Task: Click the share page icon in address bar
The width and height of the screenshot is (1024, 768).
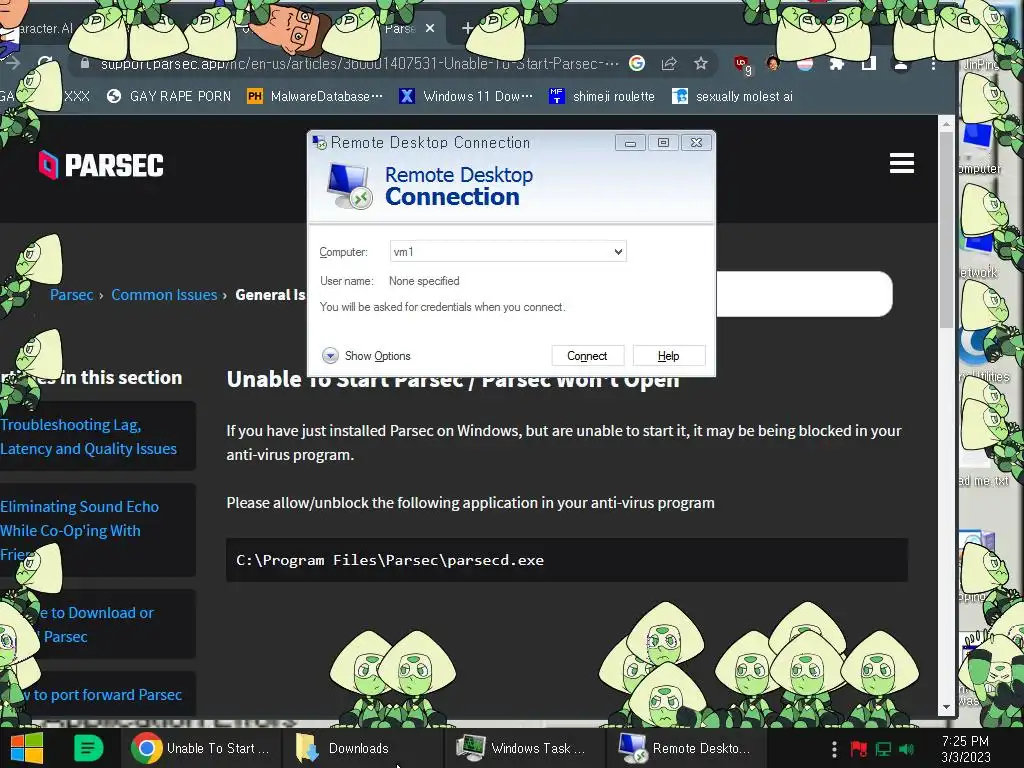Action: [669, 63]
